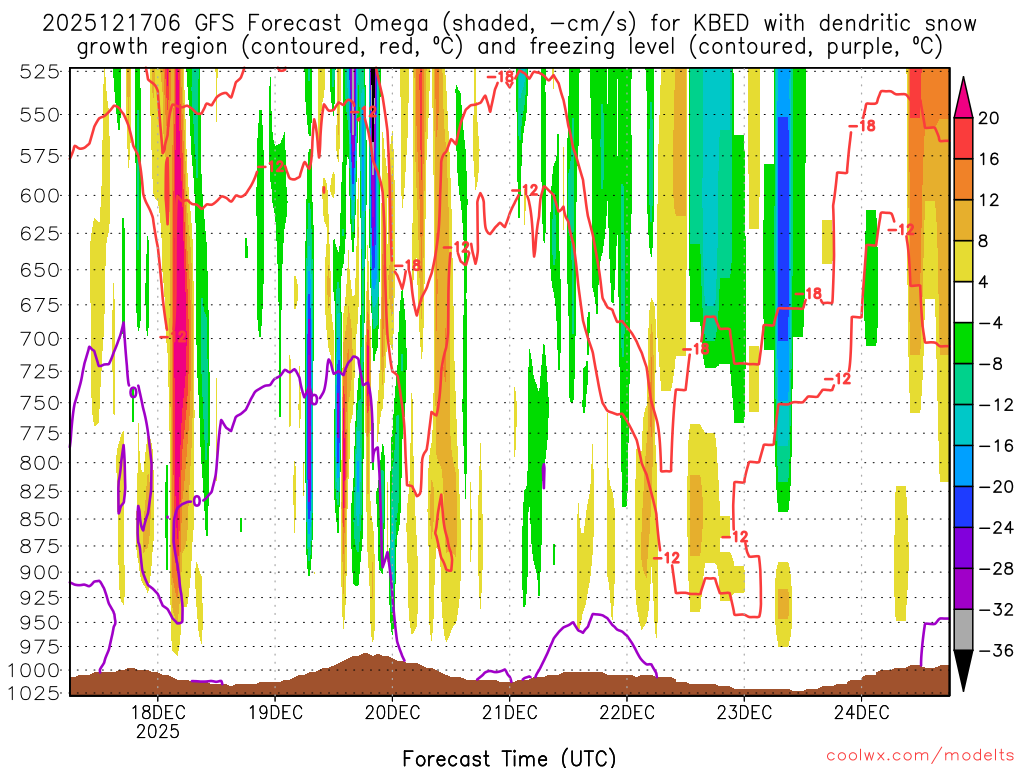Click the colorbar value -32

pos(996,609)
